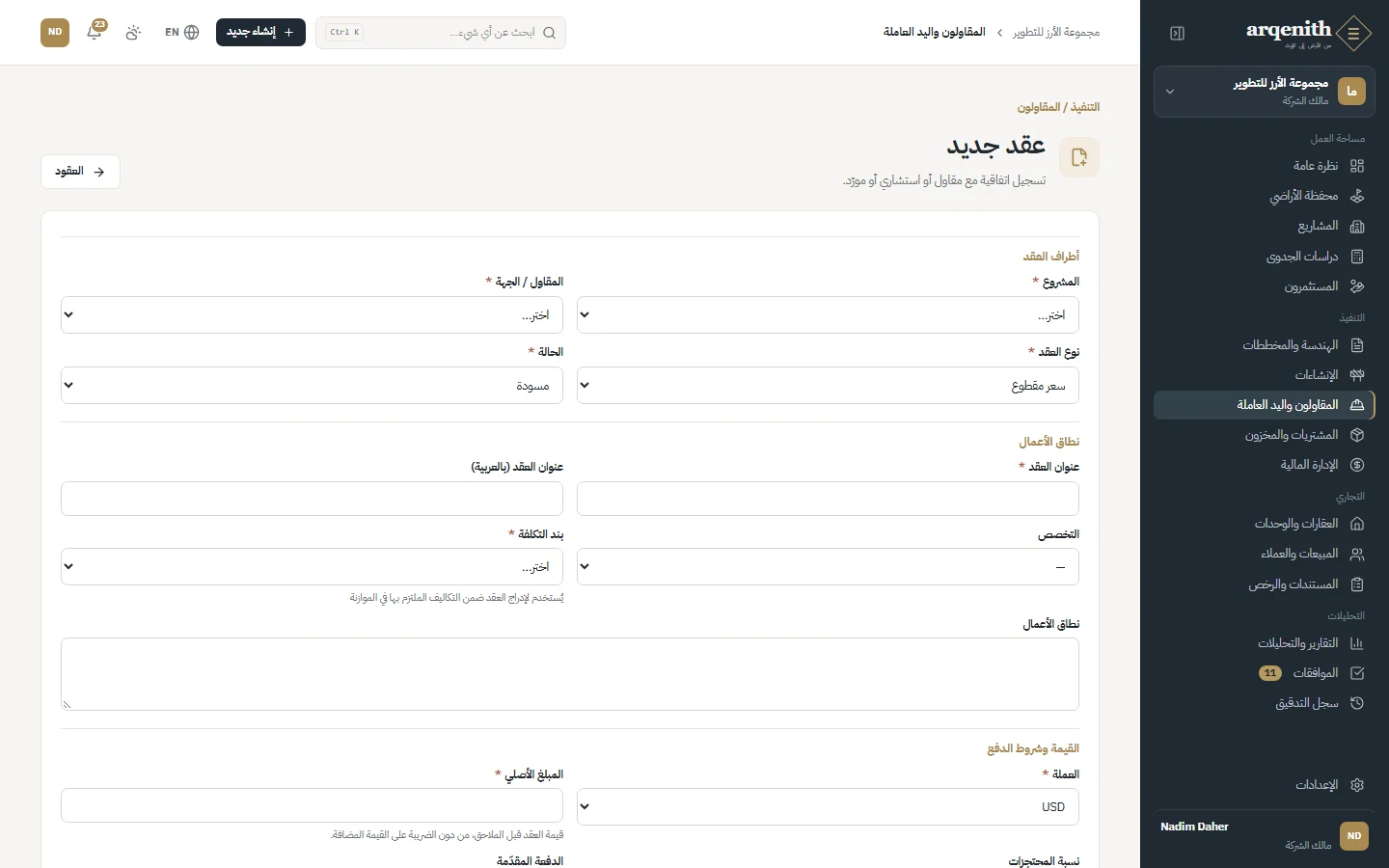Open المشروع project dropdown

(828, 315)
